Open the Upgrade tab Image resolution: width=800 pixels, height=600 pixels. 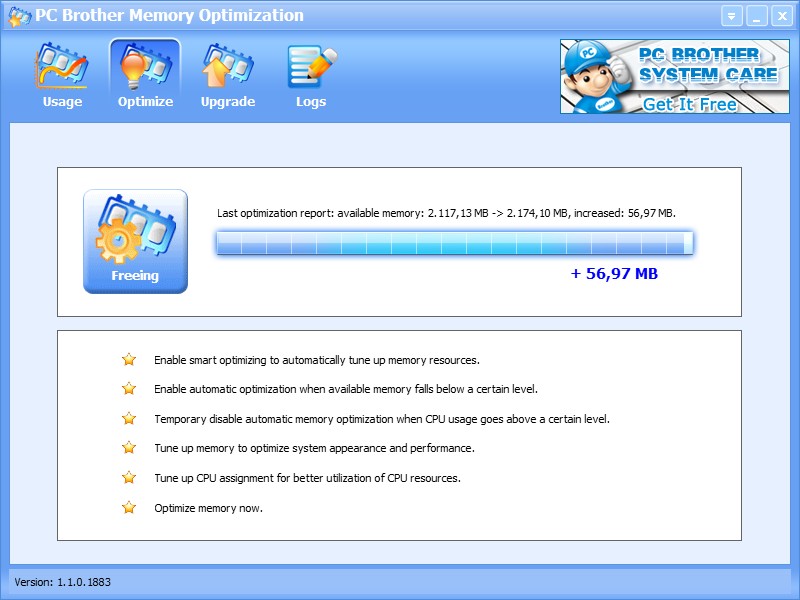[x=228, y=76]
